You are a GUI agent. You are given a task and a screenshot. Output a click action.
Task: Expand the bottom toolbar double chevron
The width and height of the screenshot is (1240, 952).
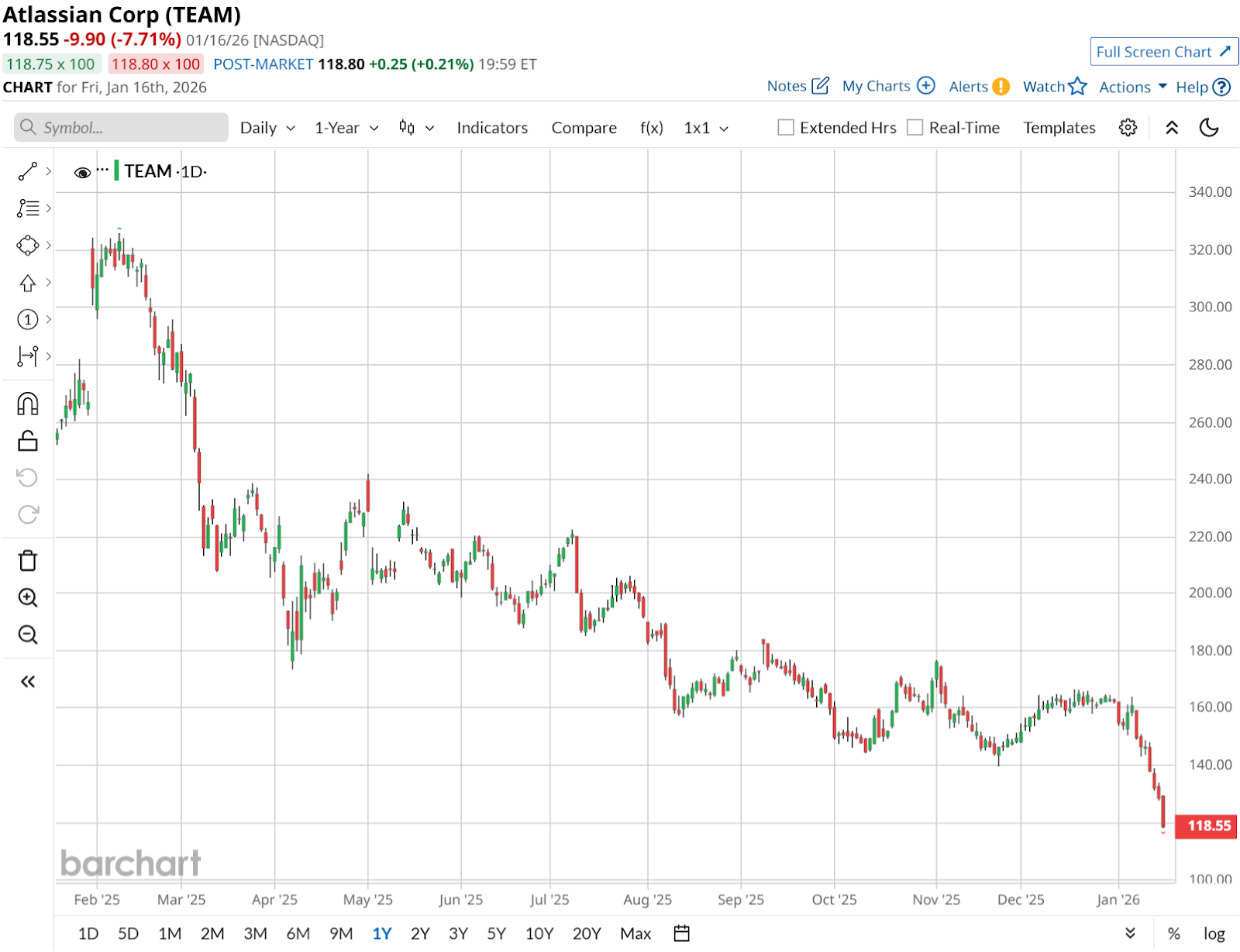[1130, 933]
